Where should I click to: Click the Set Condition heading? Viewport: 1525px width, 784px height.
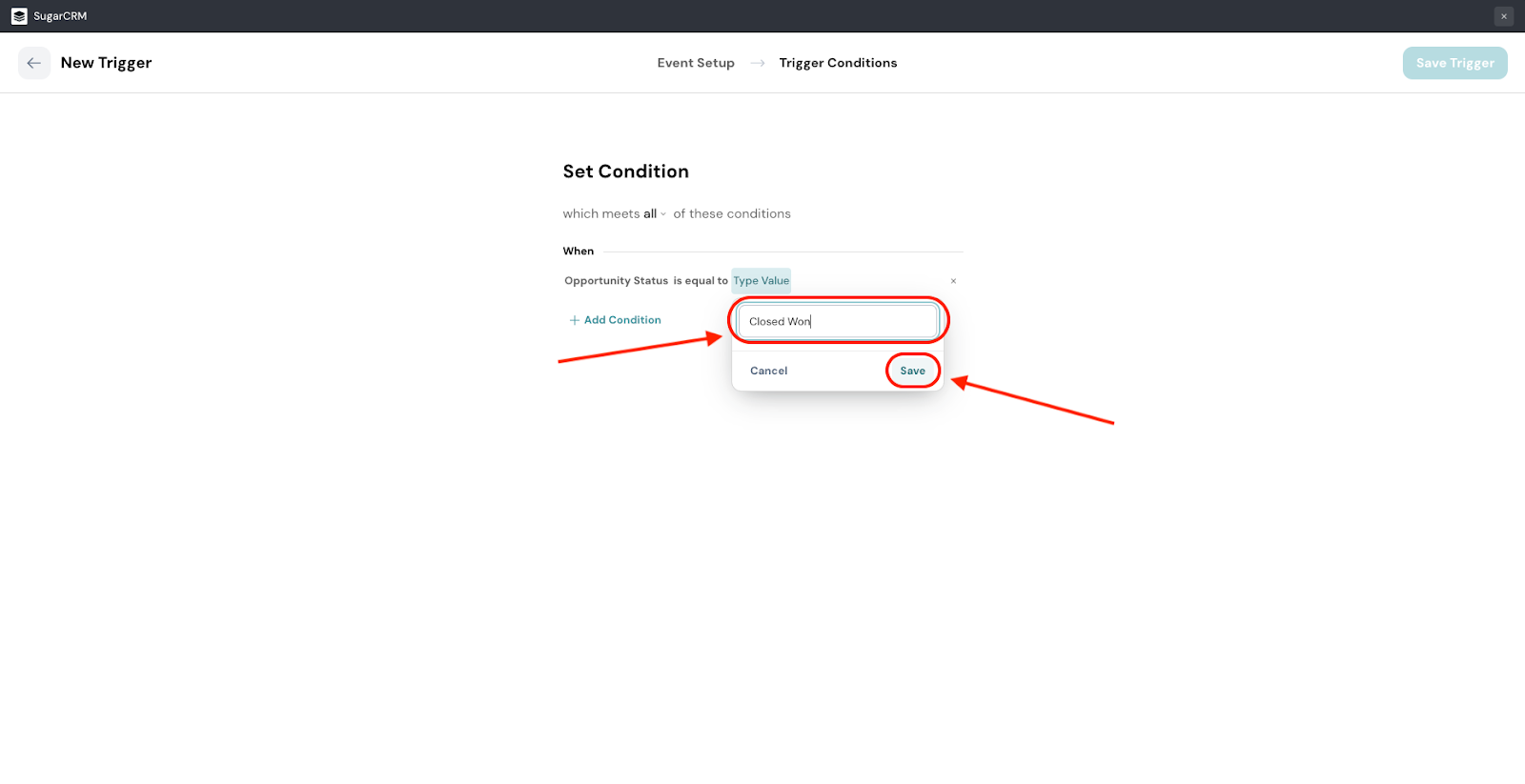625,171
